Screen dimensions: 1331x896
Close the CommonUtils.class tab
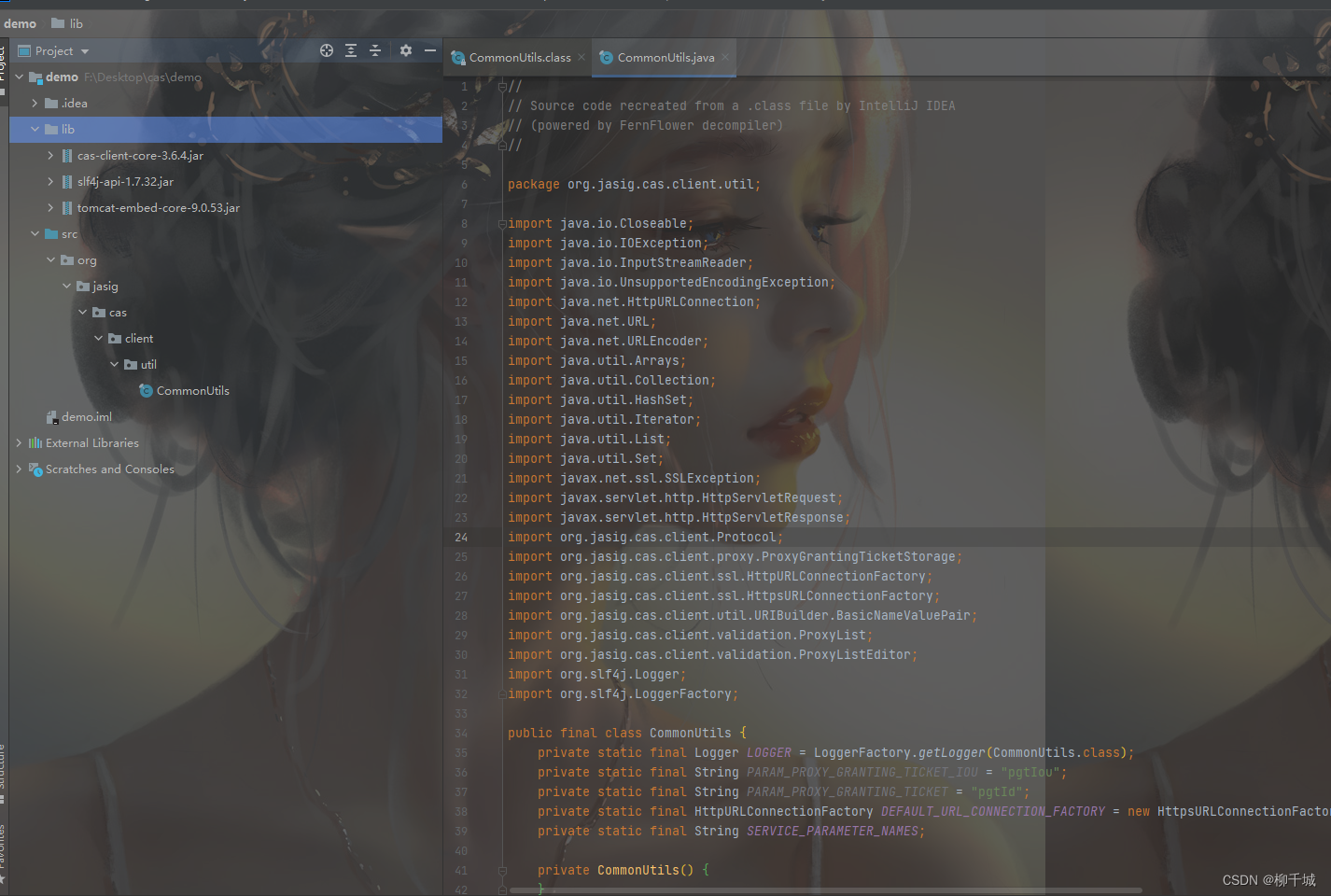click(x=581, y=57)
